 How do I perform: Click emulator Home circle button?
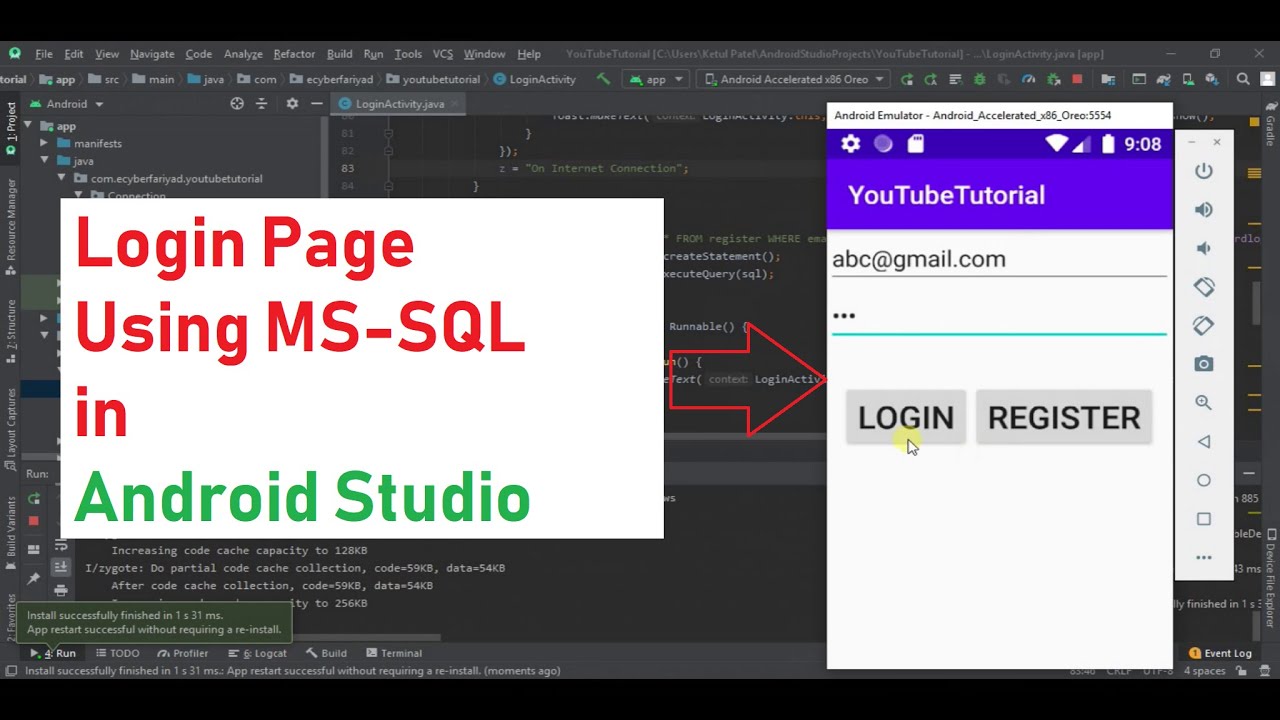(1204, 480)
